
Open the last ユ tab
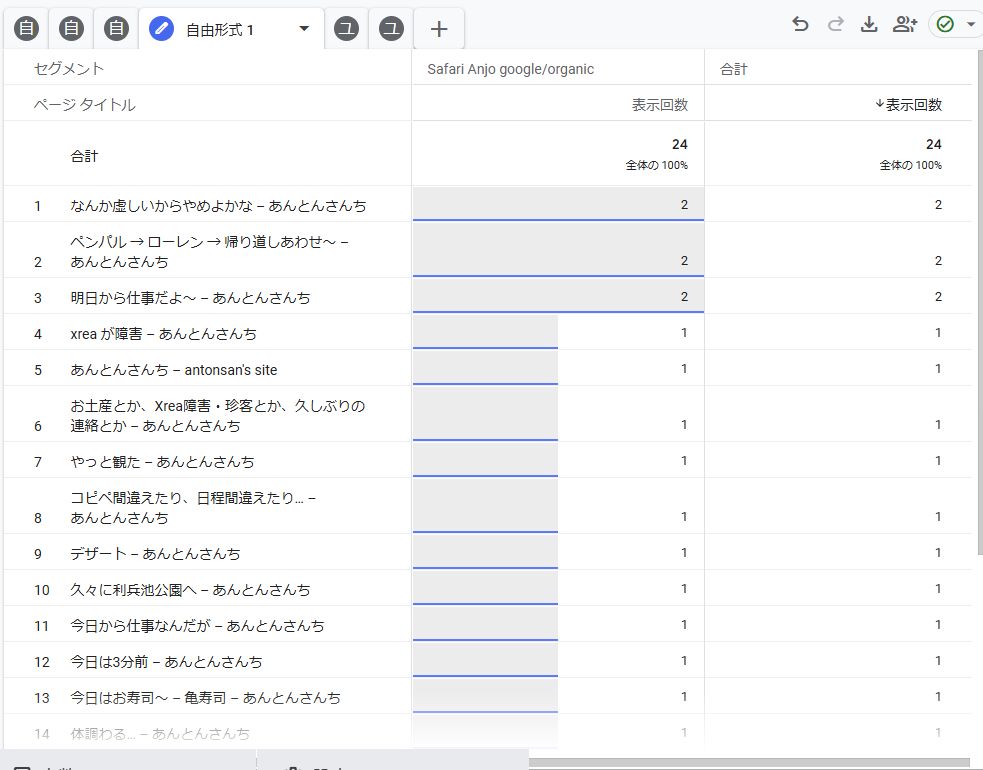(392, 29)
